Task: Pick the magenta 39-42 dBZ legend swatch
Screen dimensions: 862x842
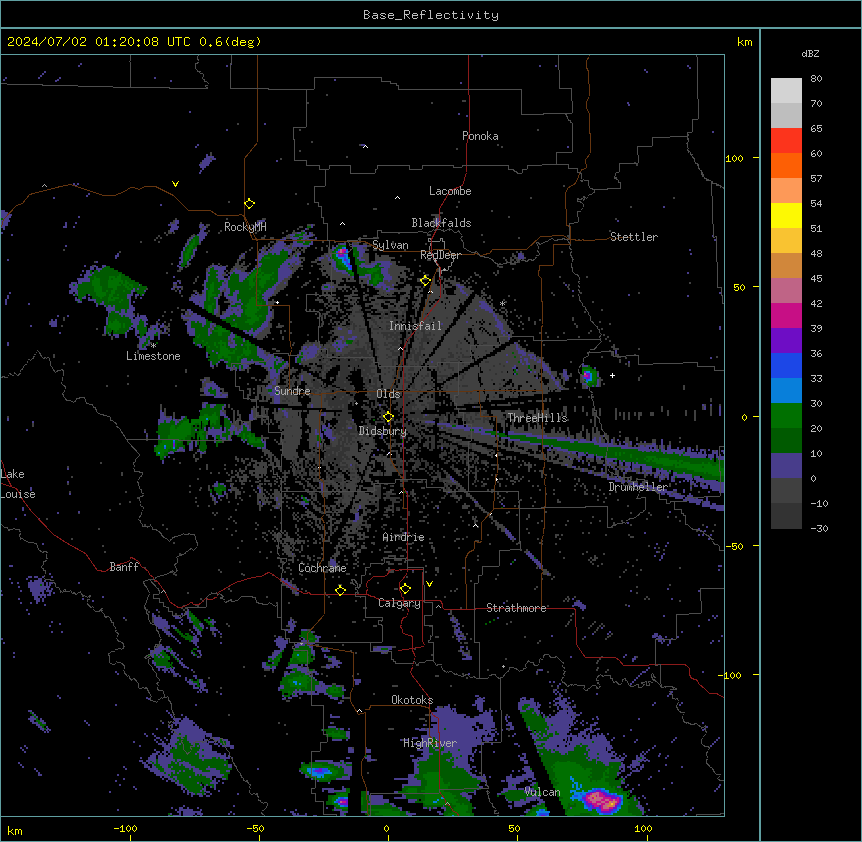Action: [x=786, y=315]
